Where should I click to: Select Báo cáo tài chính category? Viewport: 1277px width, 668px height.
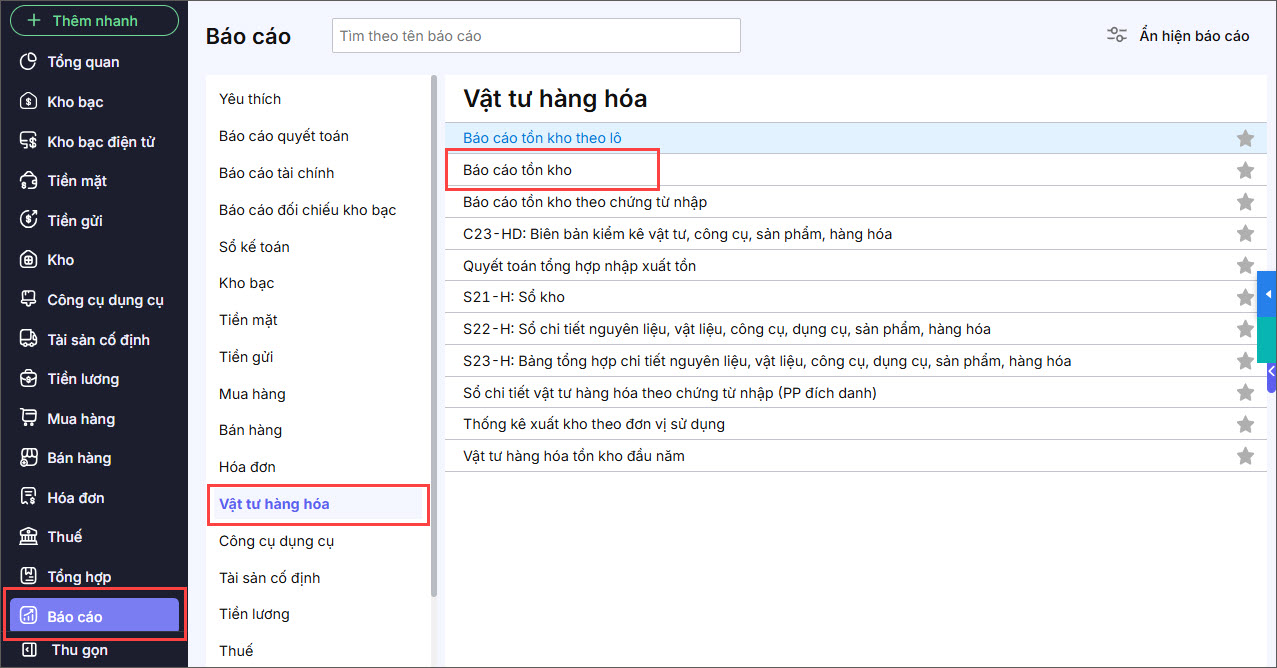pos(276,173)
